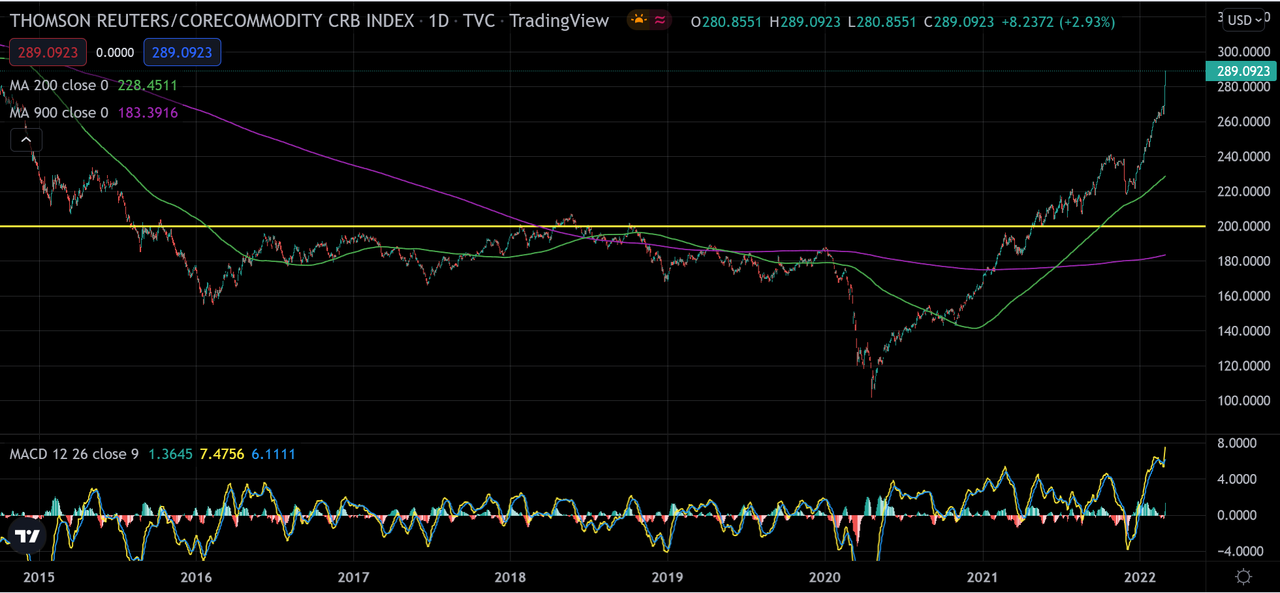
Task: Collapse the indicator legend with chevron button
Action: pyautogui.click(x=26, y=140)
